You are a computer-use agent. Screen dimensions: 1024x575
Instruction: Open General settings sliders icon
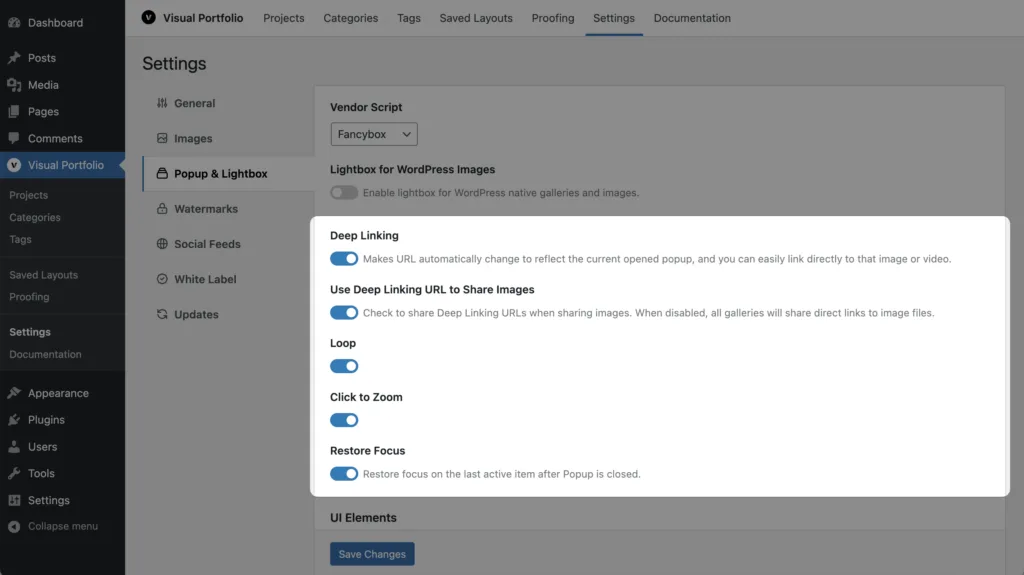pyautogui.click(x=162, y=103)
